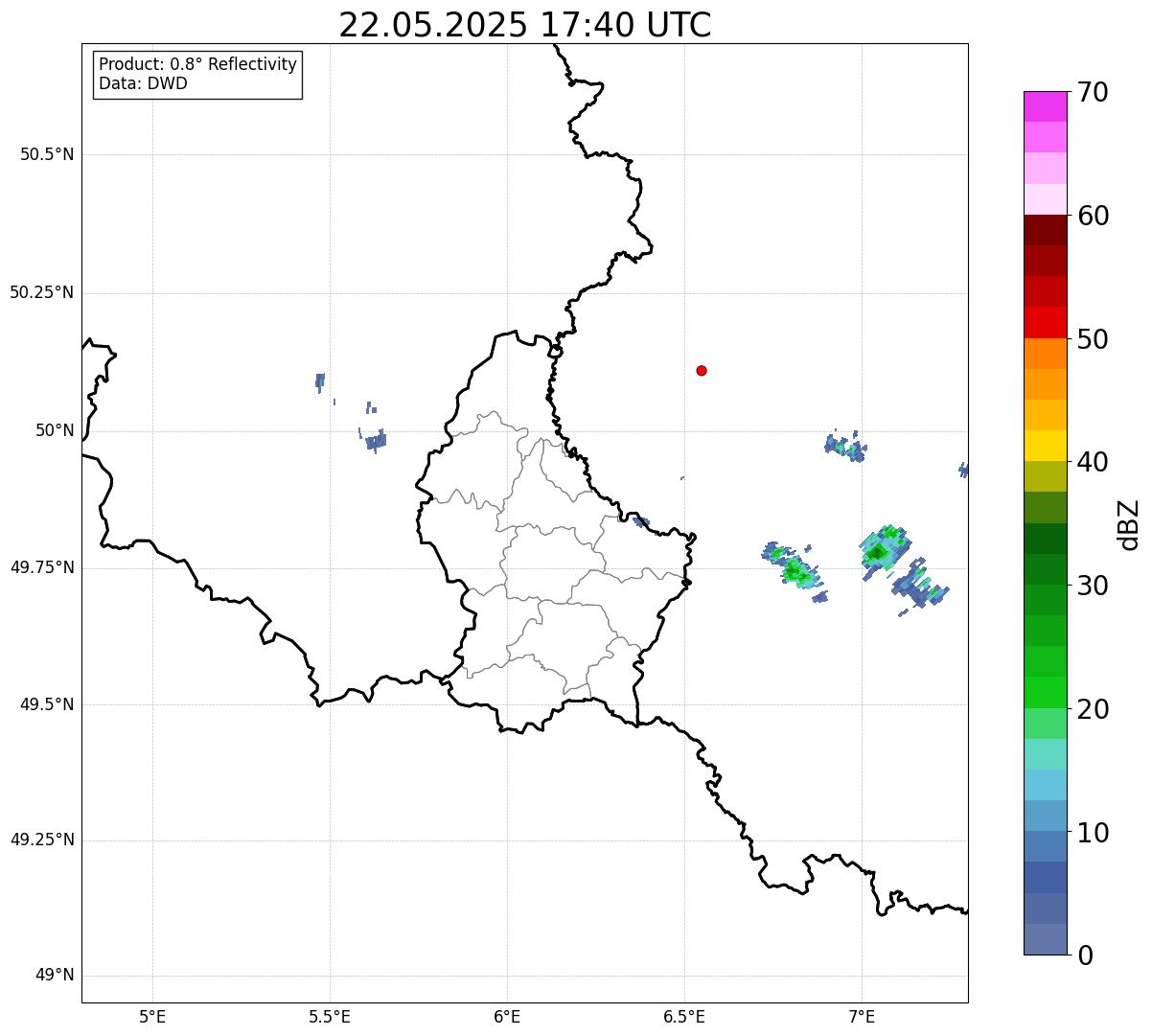The image size is (1152, 1036).
Task: Click the 49°N latitude label
Action: [x=55, y=976]
